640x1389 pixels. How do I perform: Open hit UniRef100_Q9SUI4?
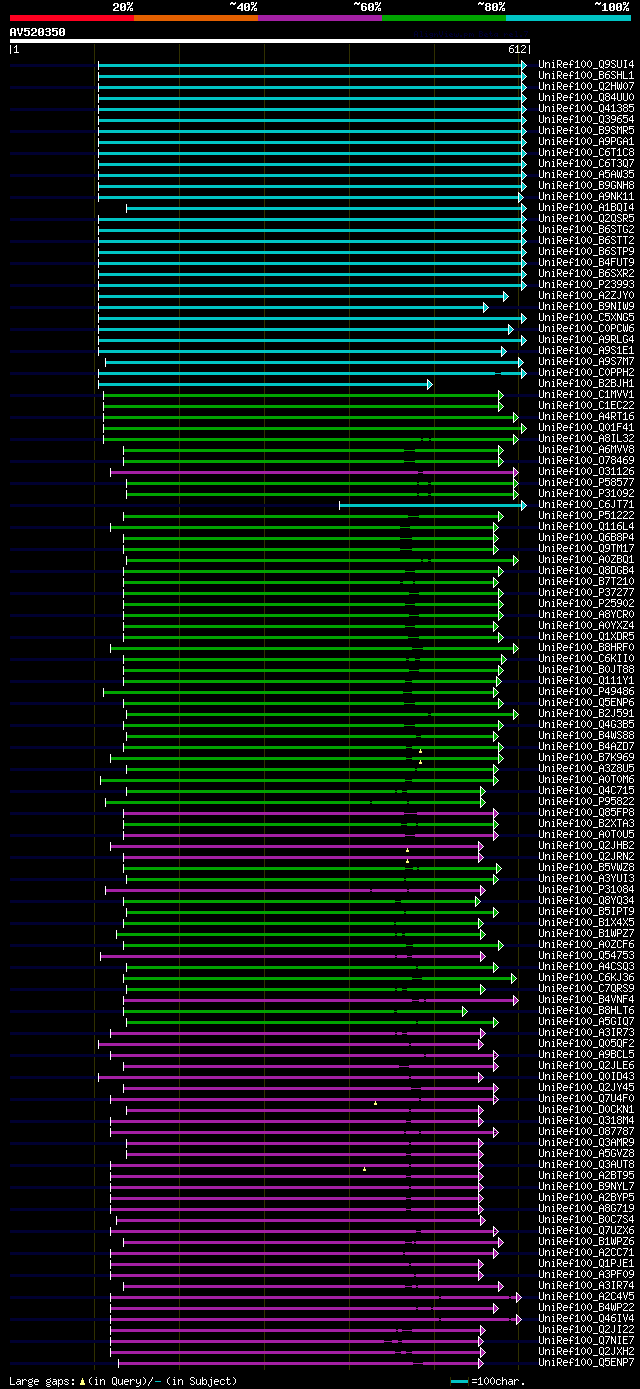(x=586, y=64)
